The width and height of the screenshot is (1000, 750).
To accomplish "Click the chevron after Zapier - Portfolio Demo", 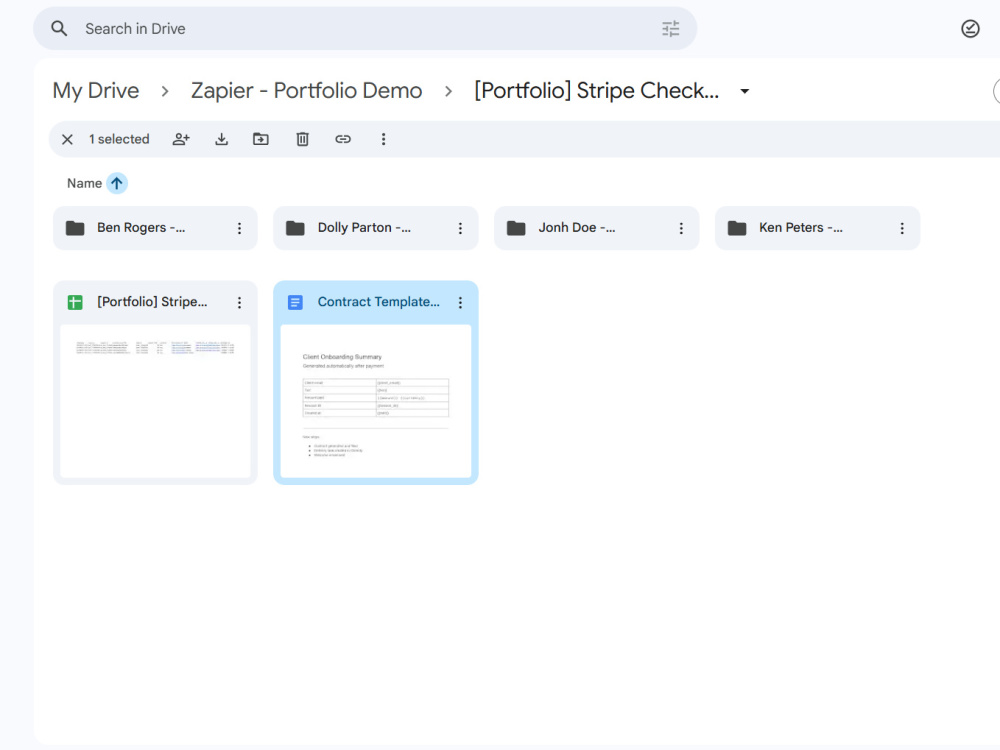I will click(x=448, y=91).
